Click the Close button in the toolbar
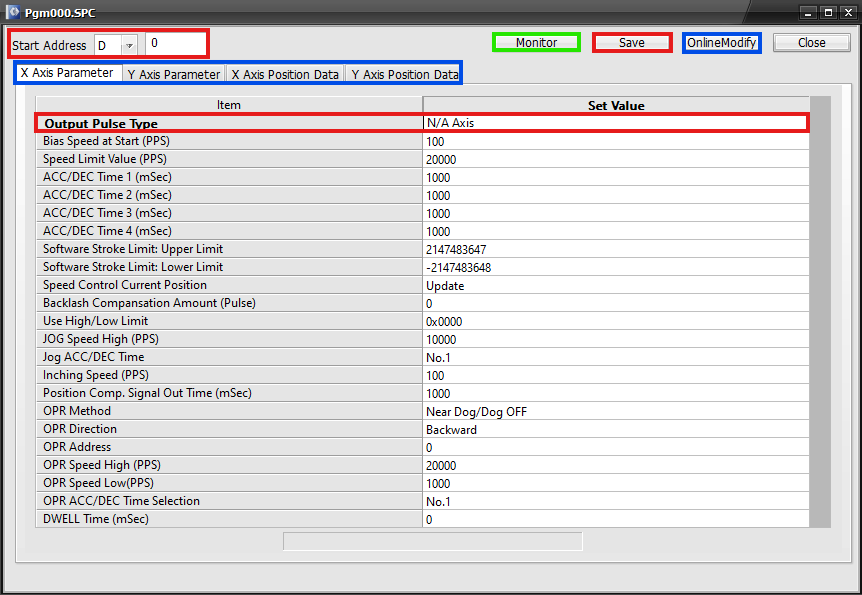The width and height of the screenshot is (862, 595). pyautogui.click(x=811, y=43)
